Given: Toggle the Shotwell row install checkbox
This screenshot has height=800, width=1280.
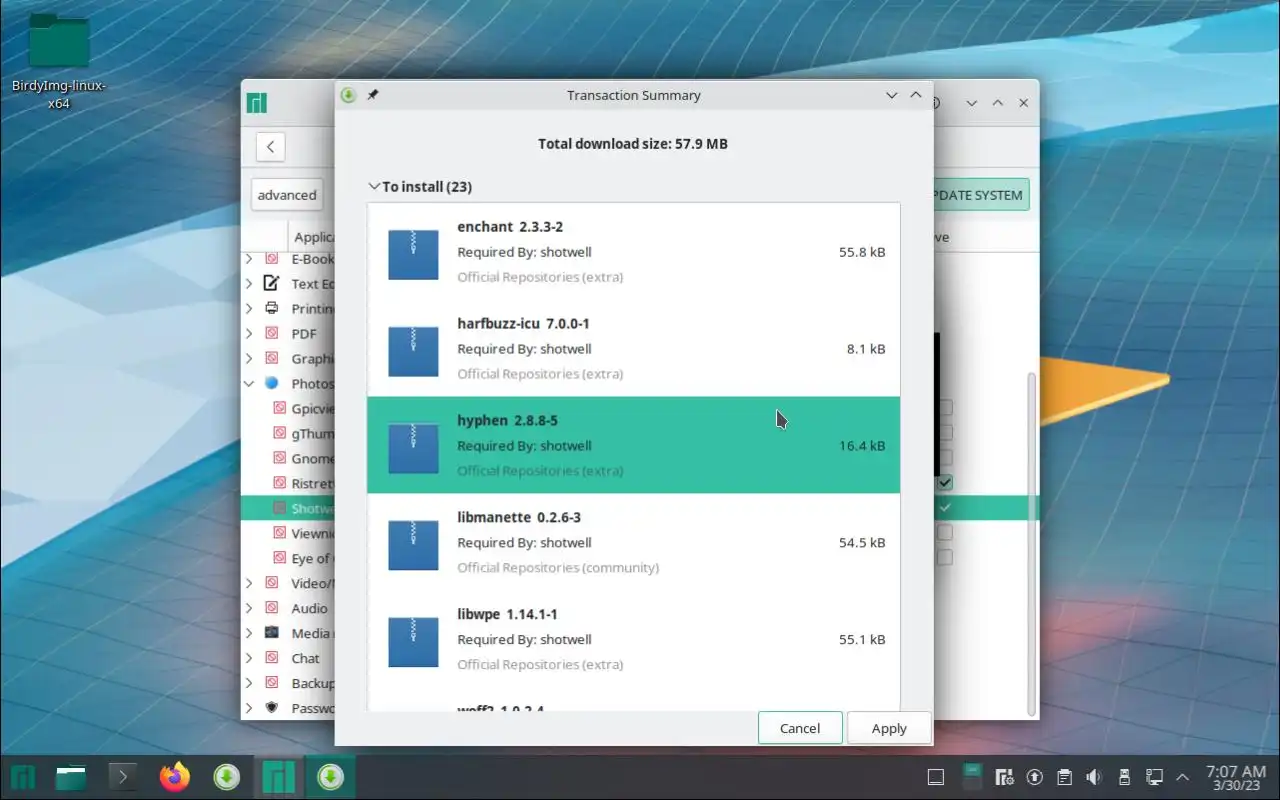Looking at the screenshot, I should point(945,508).
